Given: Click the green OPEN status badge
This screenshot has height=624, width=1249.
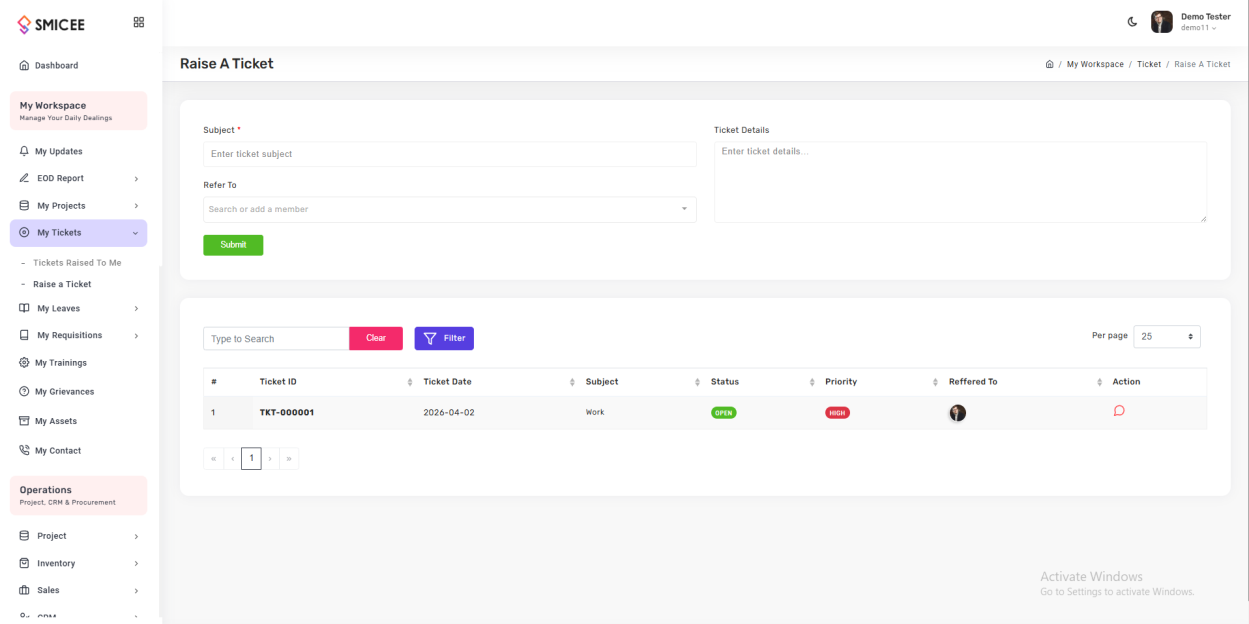Looking at the screenshot, I should pyautogui.click(x=724, y=412).
